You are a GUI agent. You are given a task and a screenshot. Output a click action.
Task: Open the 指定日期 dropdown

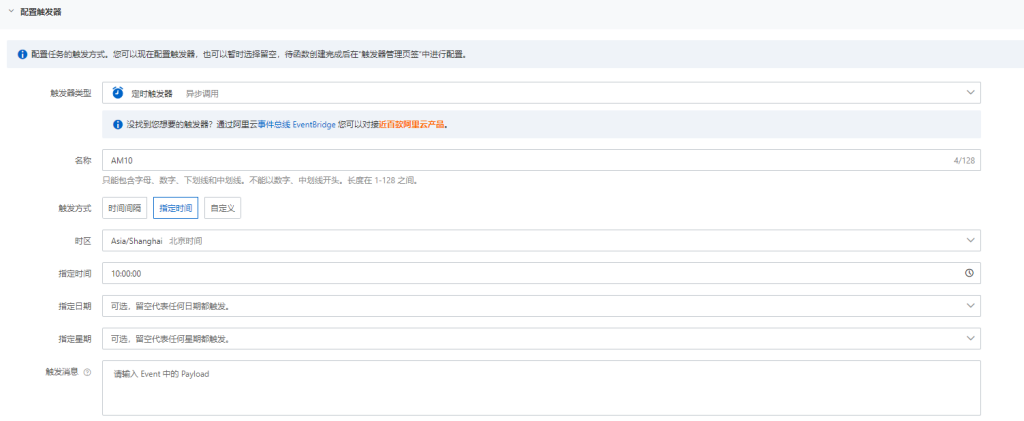pyautogui.click(x=541, y=305)
